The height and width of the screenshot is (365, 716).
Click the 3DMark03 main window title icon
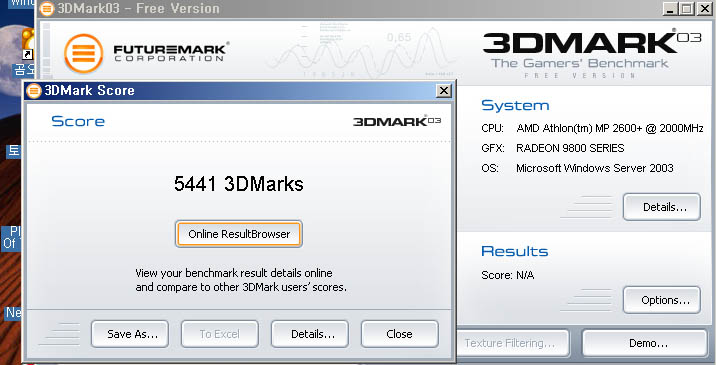coord(47,8)
